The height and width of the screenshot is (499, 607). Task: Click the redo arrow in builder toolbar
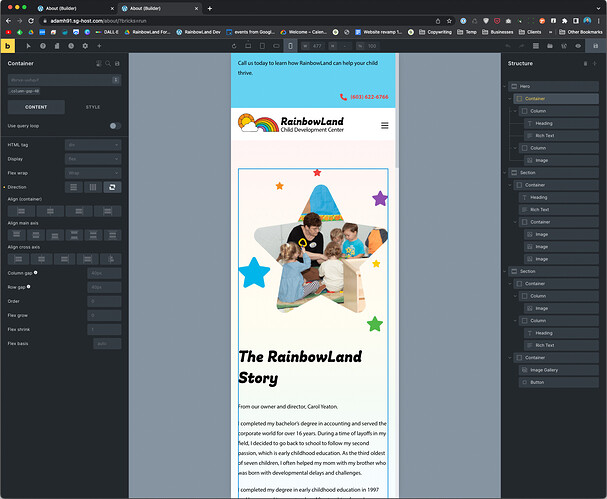pos(521,46)
